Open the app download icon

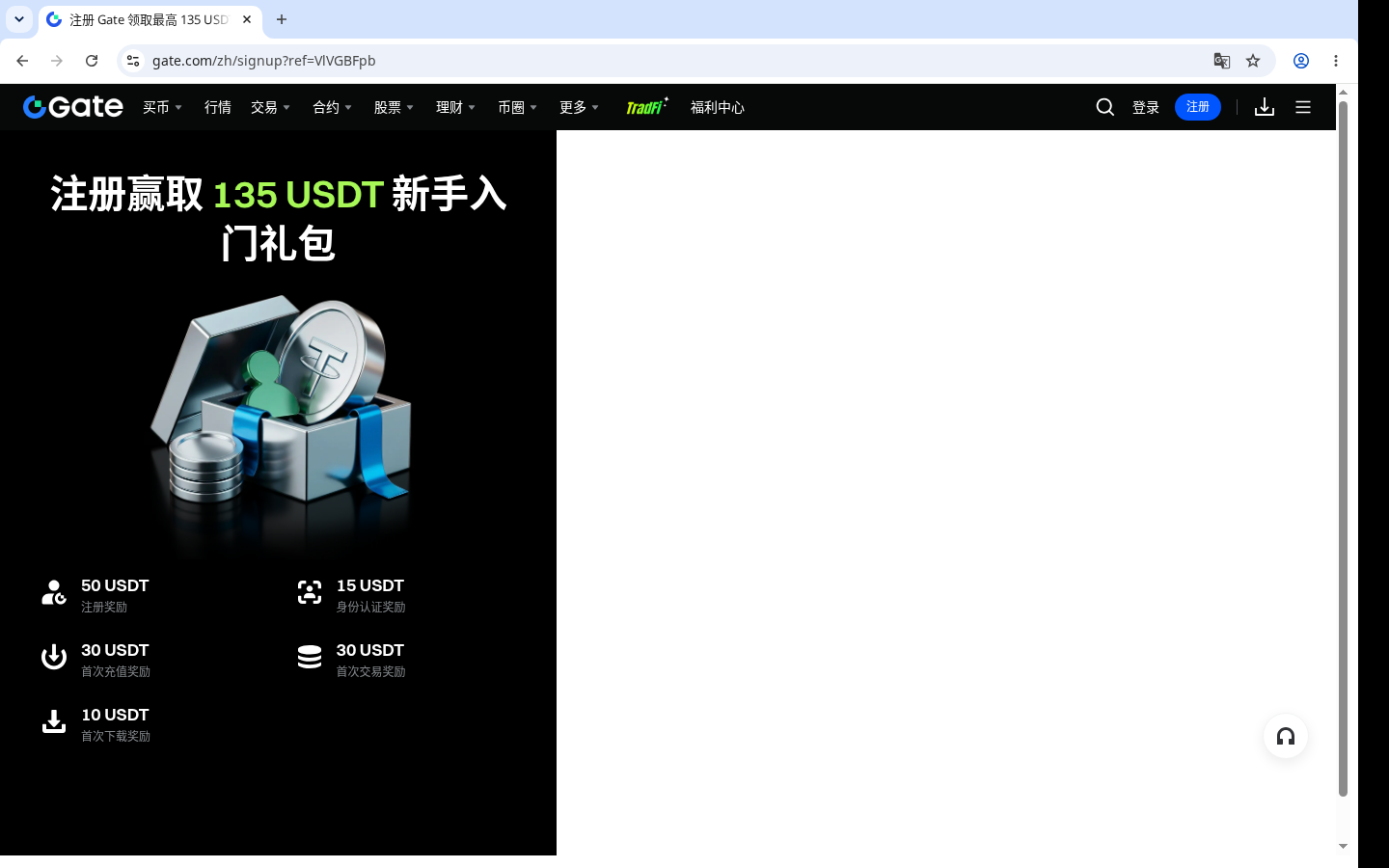click(1265, 107)
